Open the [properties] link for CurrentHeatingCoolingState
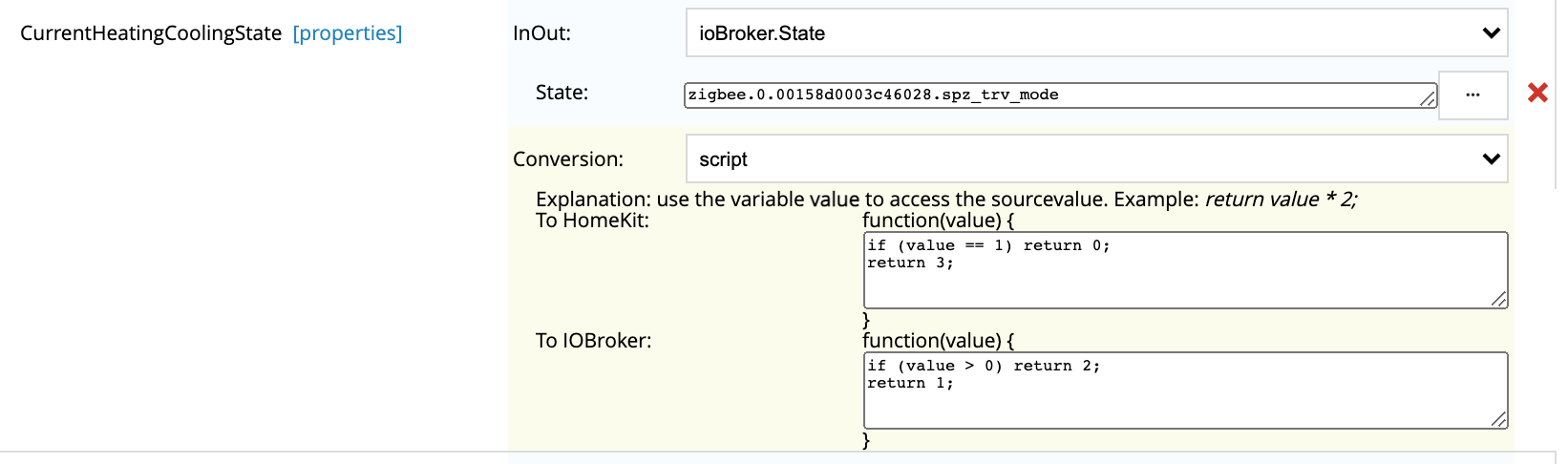This screenshot has height=464, width=1568. coord(348,33)
